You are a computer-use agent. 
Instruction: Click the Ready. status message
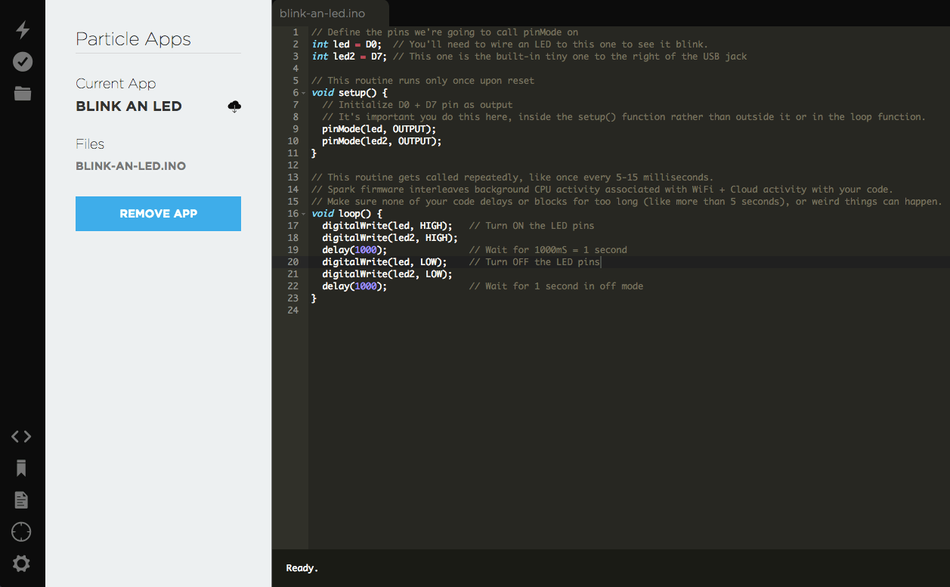pyautogui.click(x=302, y=568)
